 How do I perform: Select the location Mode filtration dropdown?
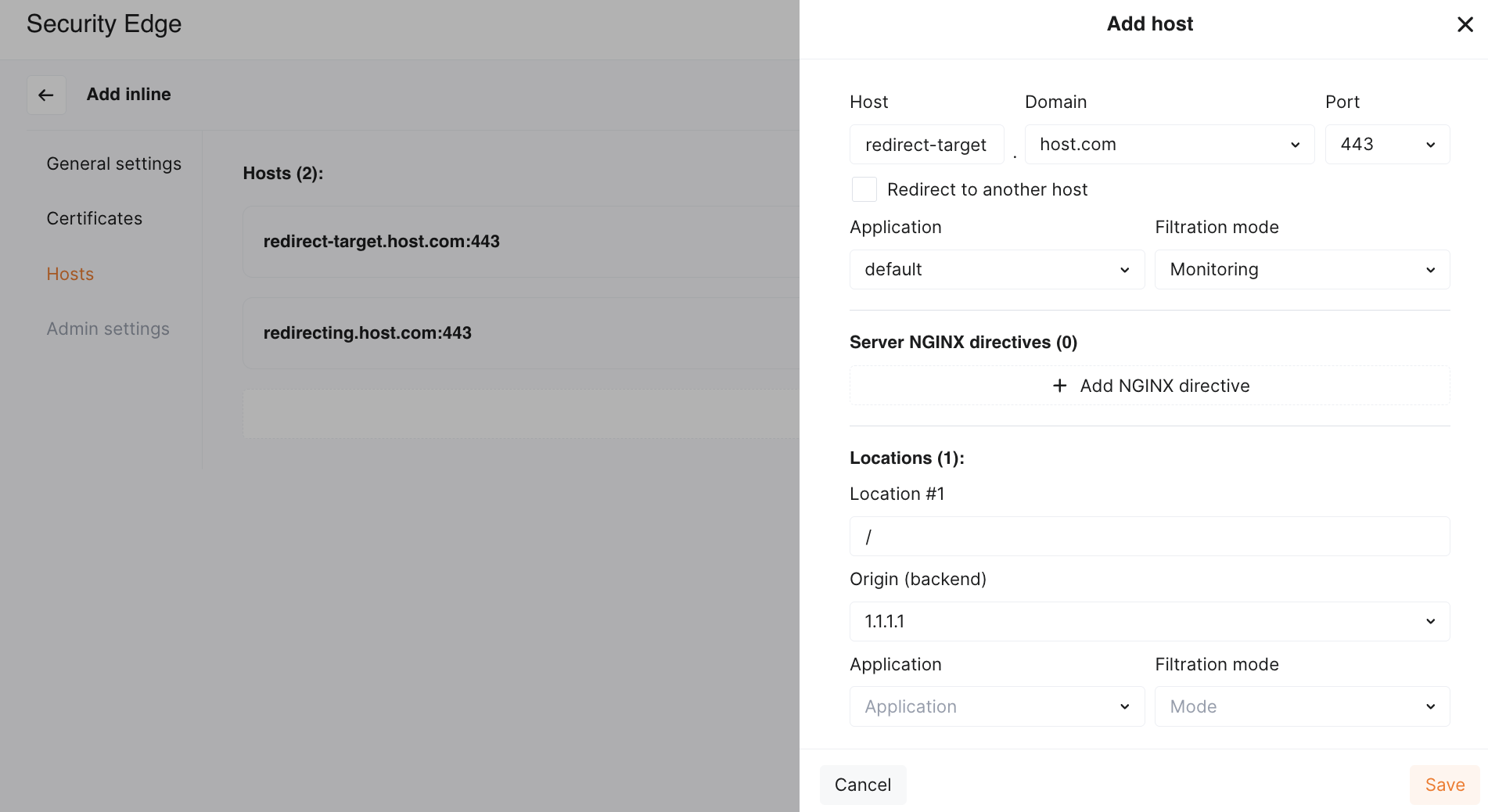coord(1302,706)
